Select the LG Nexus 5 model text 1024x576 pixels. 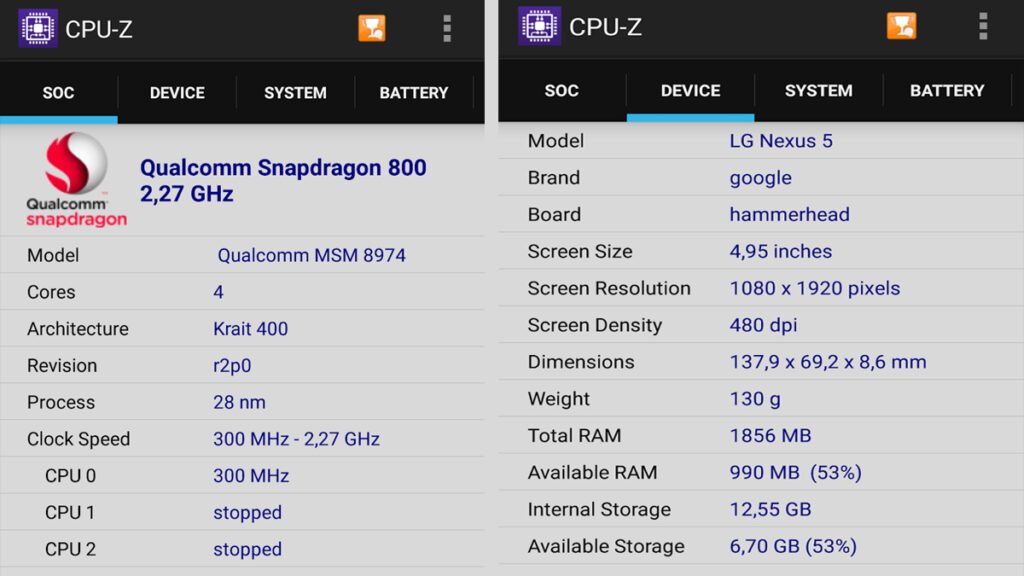tap(781, 141)
